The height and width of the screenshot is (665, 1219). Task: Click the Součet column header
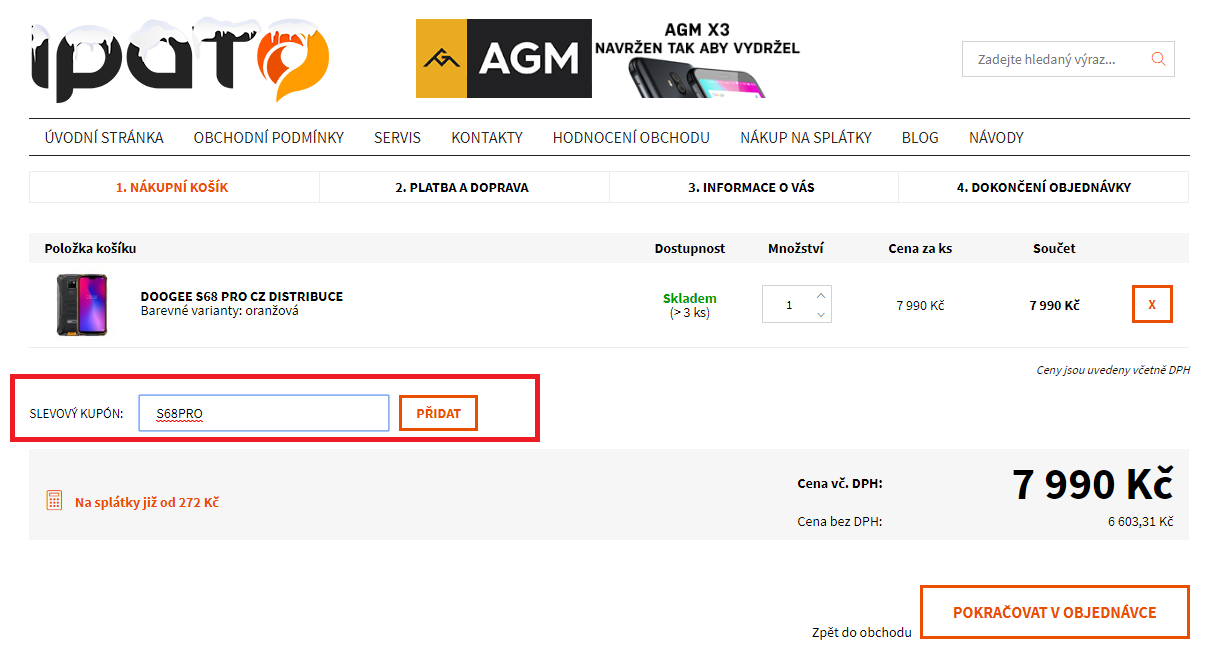coord(1054,248)
